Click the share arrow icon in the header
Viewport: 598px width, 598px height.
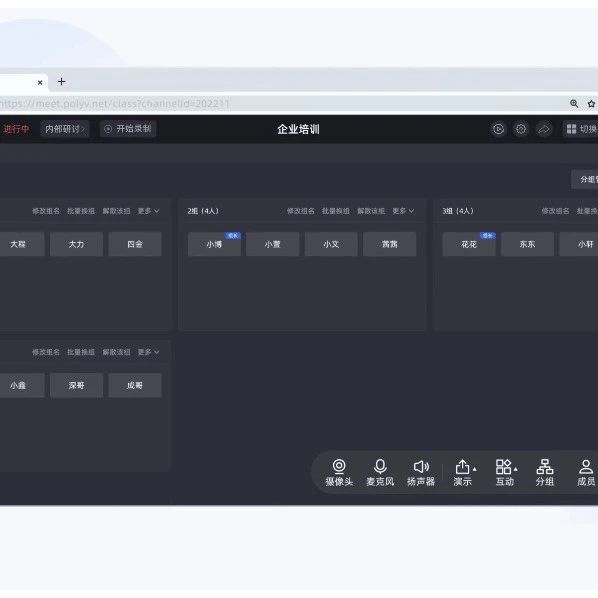[544, 129]
